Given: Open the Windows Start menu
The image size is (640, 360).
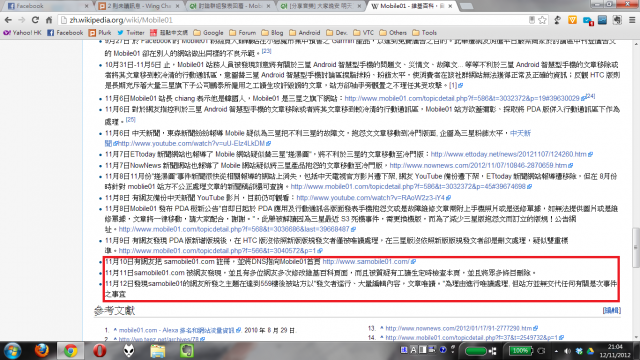Looking at the screenshot, I should 13,351.
